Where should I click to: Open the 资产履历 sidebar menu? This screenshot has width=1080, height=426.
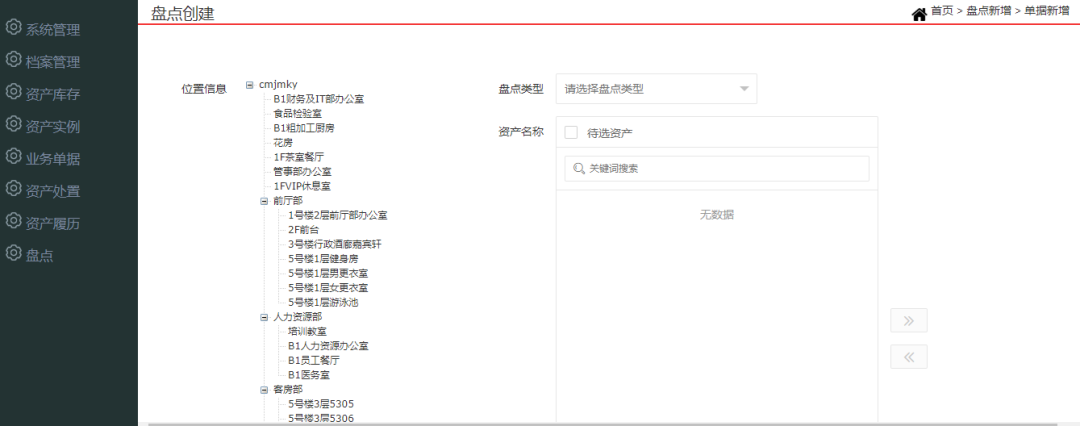(x=52, y=222)
